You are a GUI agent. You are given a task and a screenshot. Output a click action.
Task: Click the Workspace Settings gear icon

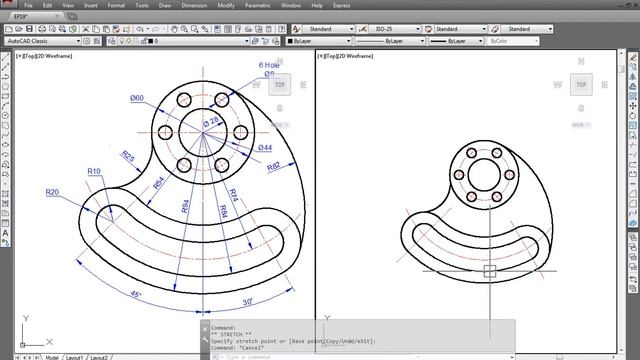[87, 41]
